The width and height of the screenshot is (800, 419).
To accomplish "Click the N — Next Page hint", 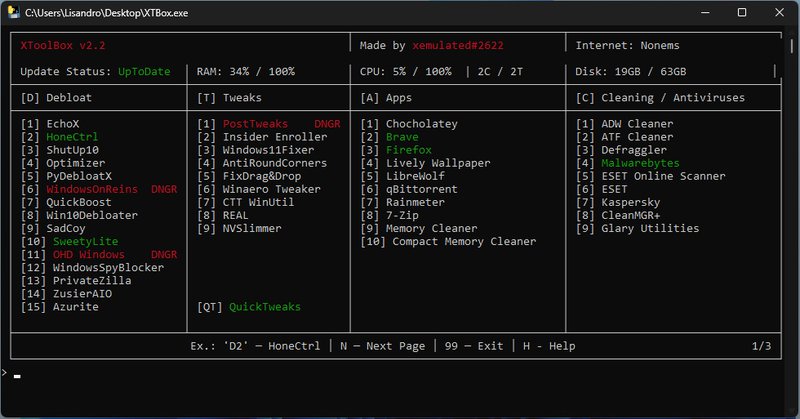I will point(382,346).
